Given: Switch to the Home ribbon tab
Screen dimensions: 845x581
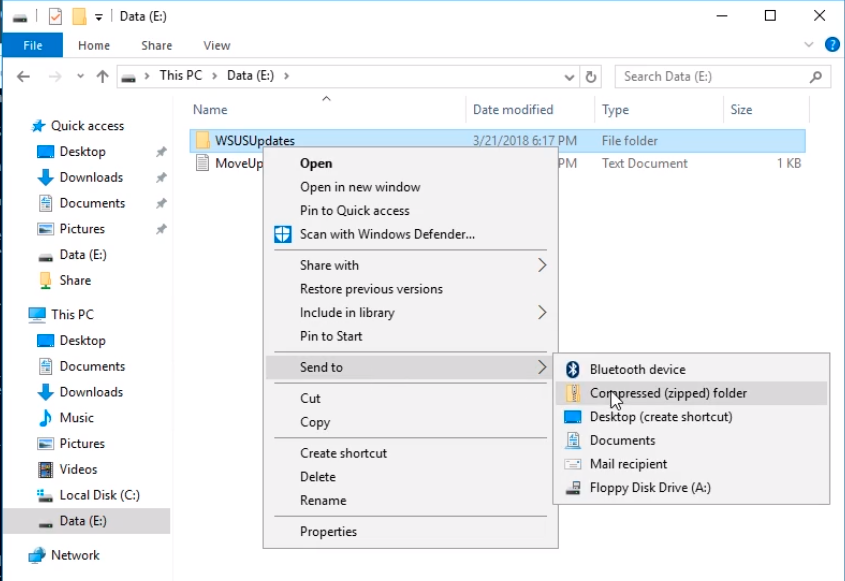Looking at the screenshot, I should tap(94, 45).
